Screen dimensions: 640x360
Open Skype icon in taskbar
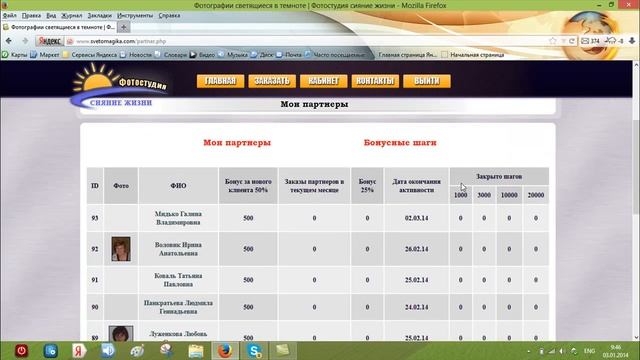254,351
